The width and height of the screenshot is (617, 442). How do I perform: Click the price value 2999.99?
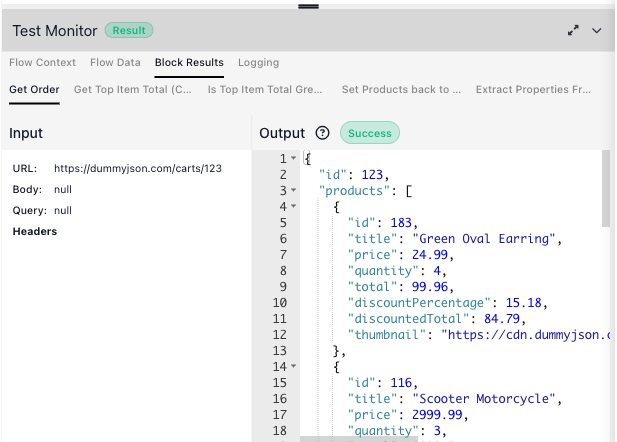pyautogui.click(x=437, y=415)
